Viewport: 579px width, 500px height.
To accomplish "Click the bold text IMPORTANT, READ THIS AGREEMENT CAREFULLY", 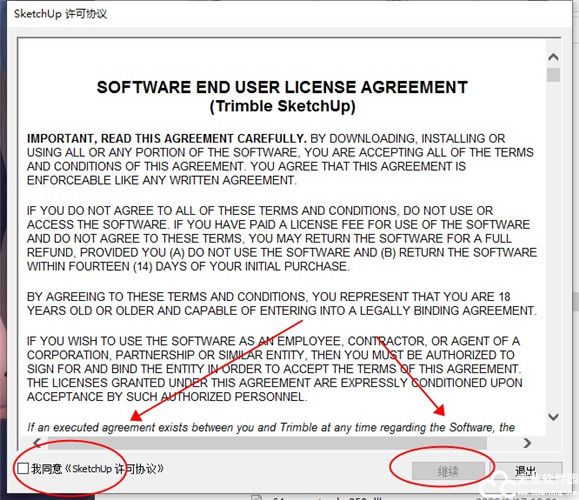I will pos(167,138).
